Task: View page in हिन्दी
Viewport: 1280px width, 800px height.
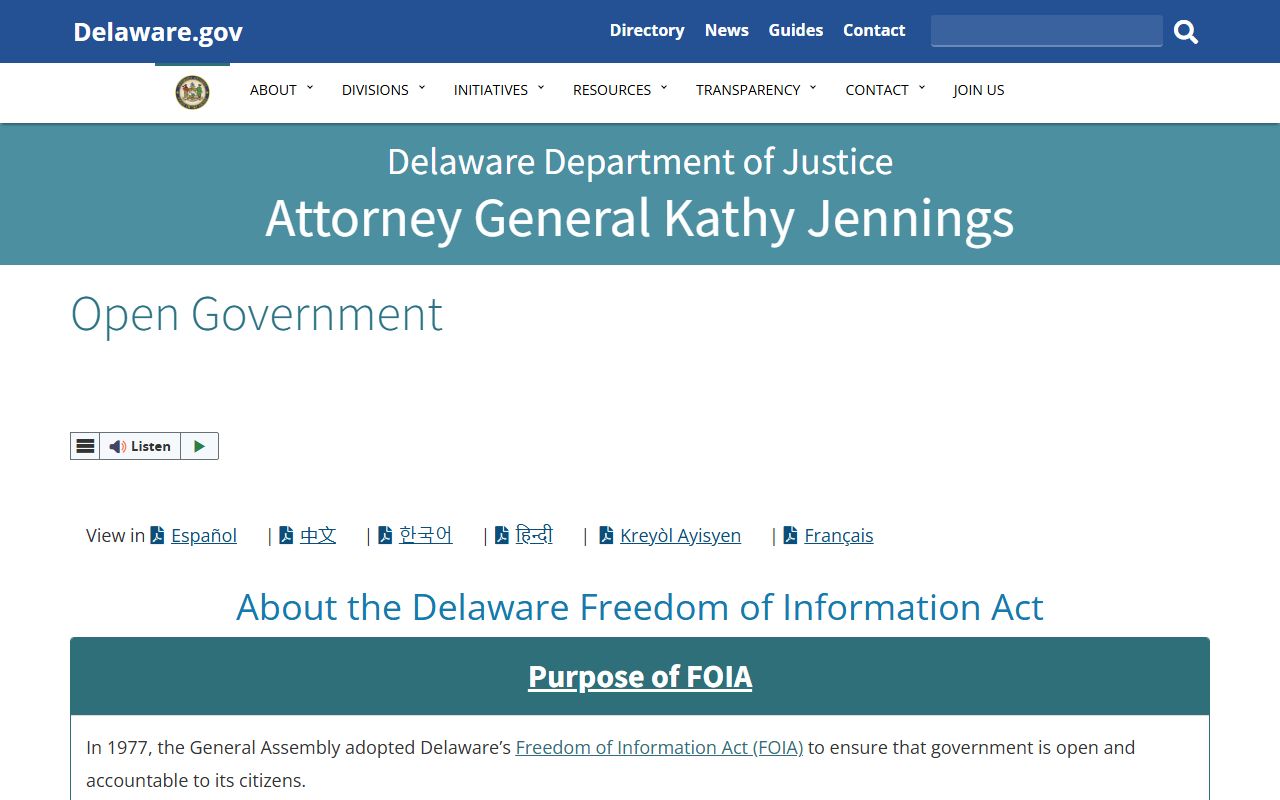Action: coord(534,536)
